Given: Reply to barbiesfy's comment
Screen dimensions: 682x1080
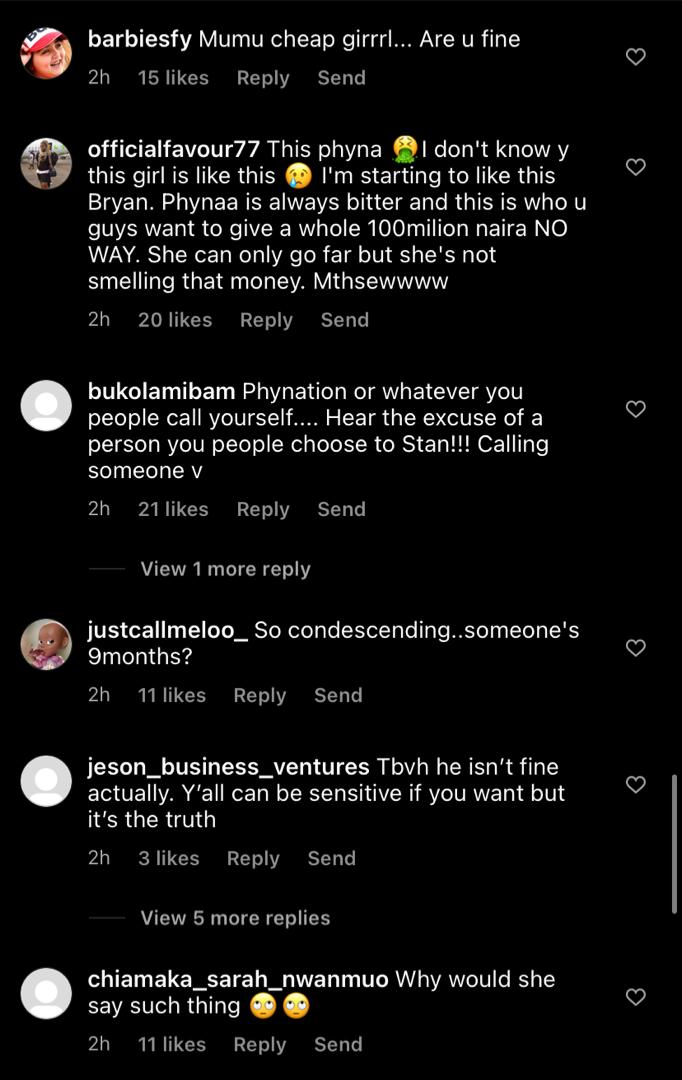Looking at the screenshot, I should pyautogui.click(x=262, y=78).
